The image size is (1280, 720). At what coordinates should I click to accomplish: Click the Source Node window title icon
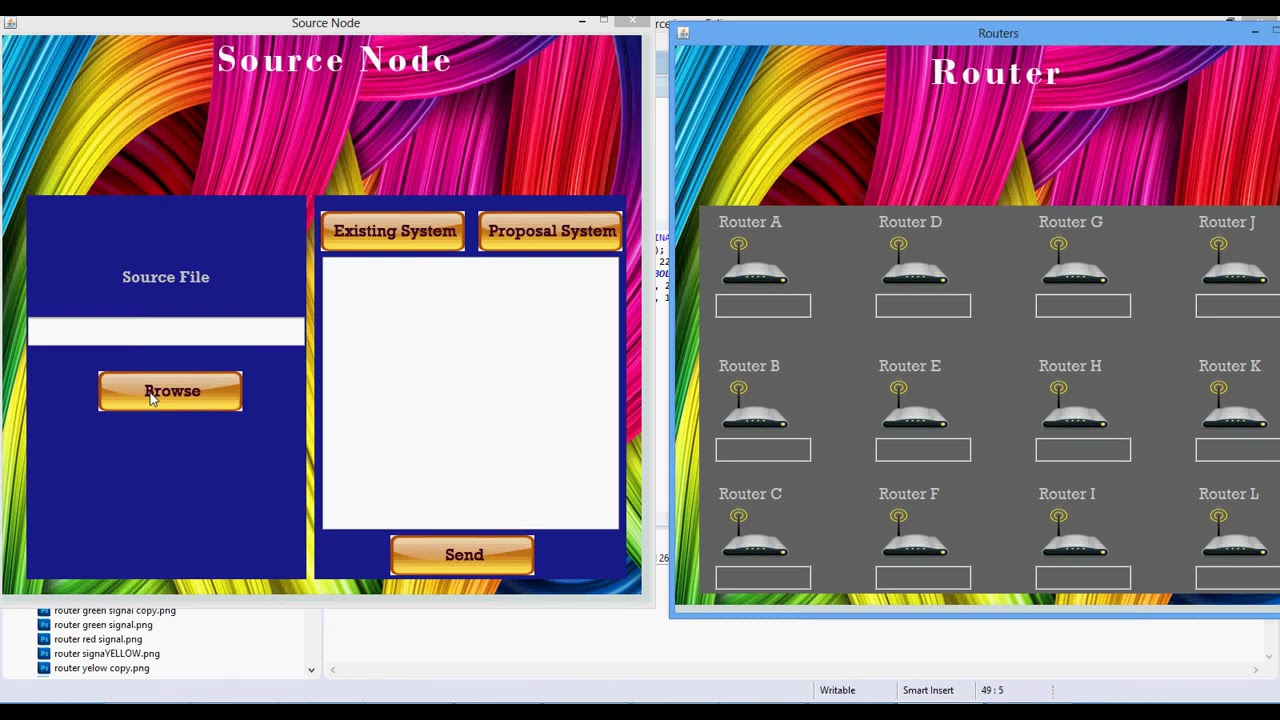[x=10, y=22]
